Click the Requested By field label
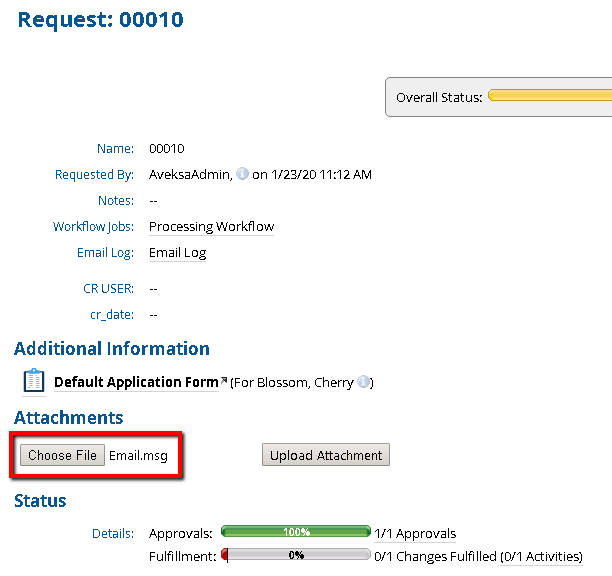612x576 pixels. (94, 175)
